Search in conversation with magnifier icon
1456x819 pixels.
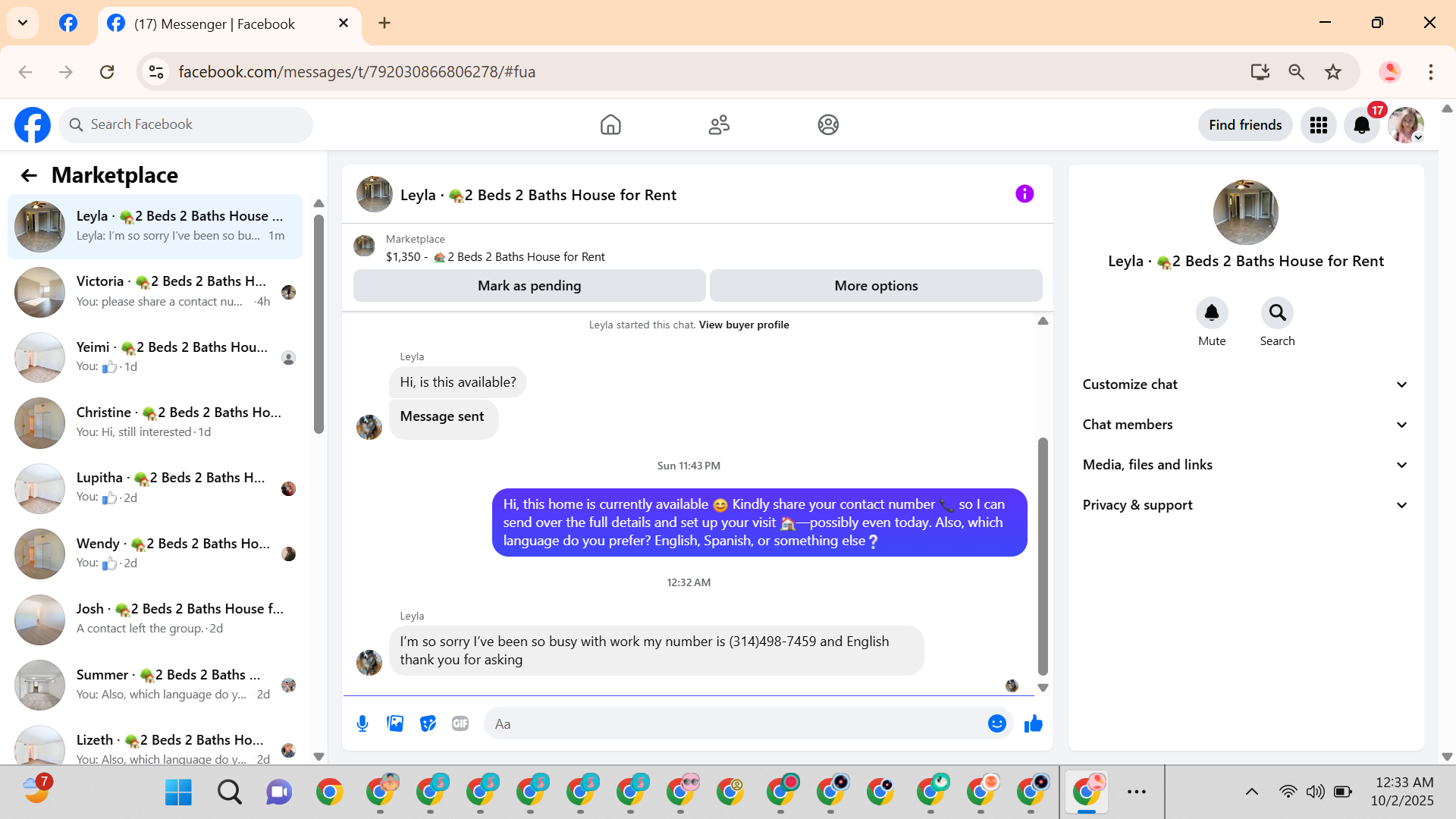coord(1277,312)
